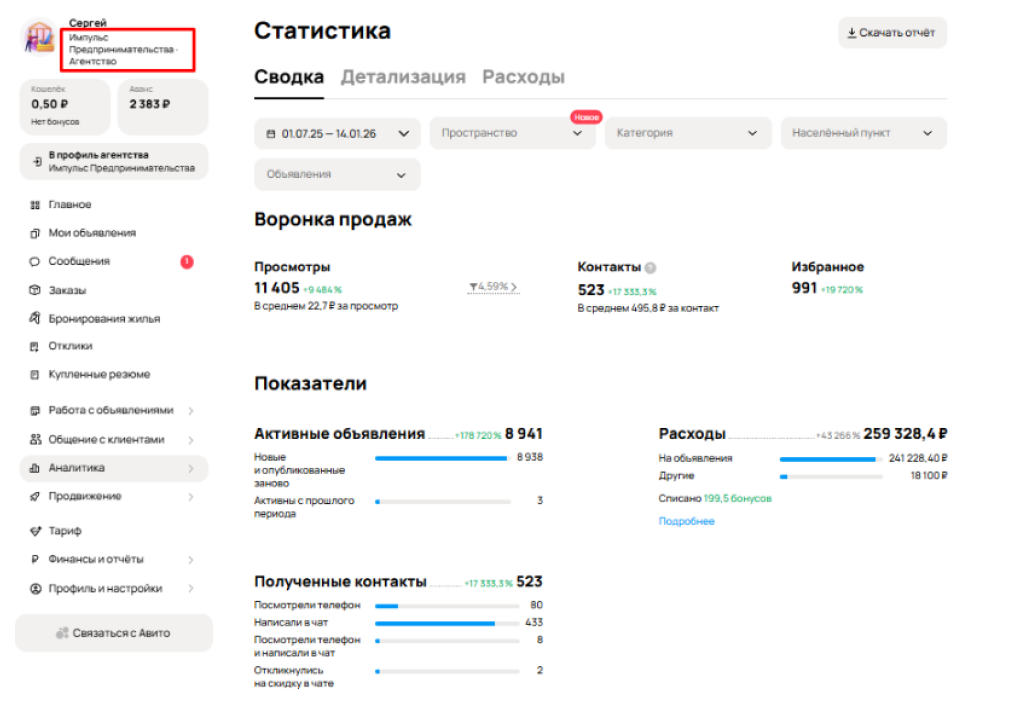This screenshot has width=1010, height=723.
Task: Click the Заказы box icon
Action: coord(35,291)
